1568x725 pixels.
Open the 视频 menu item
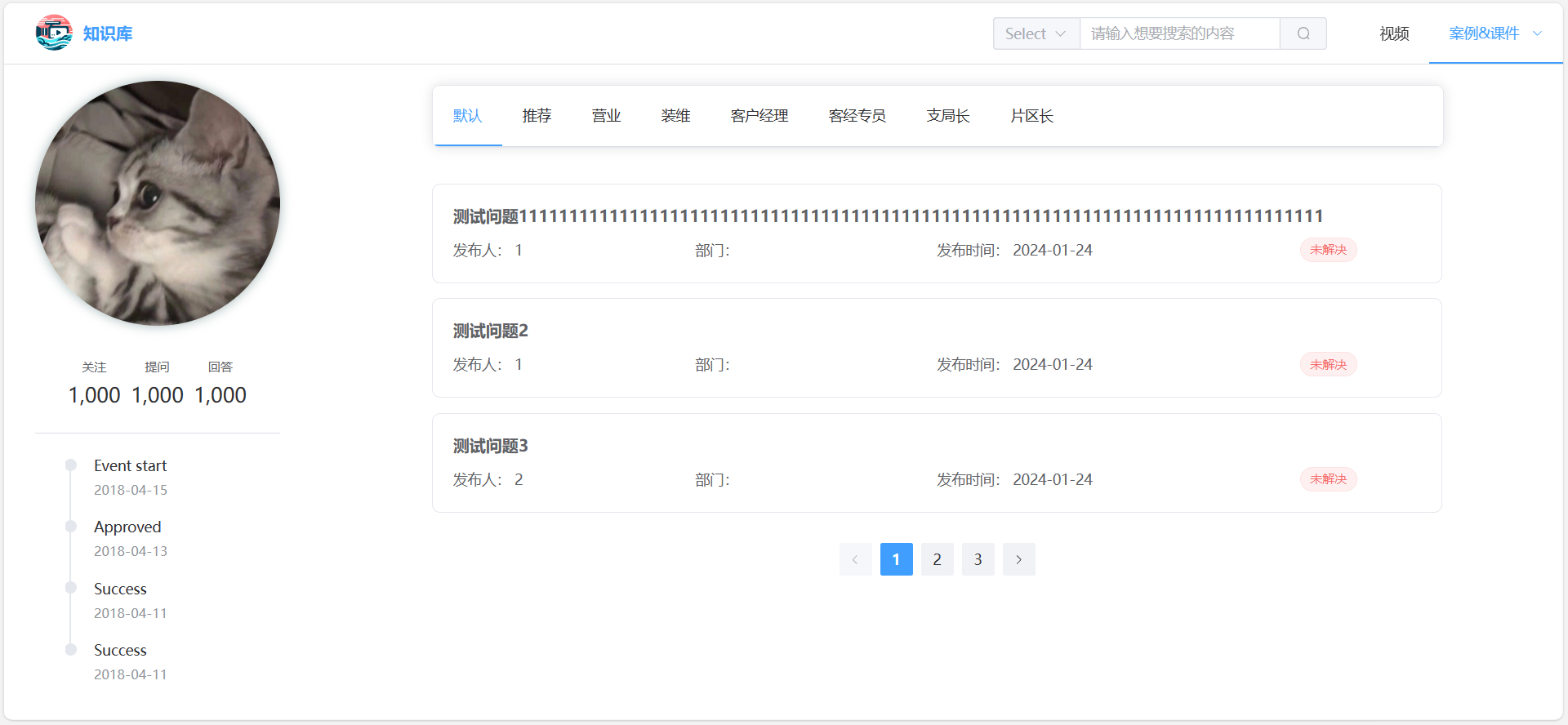(1394, 33)
